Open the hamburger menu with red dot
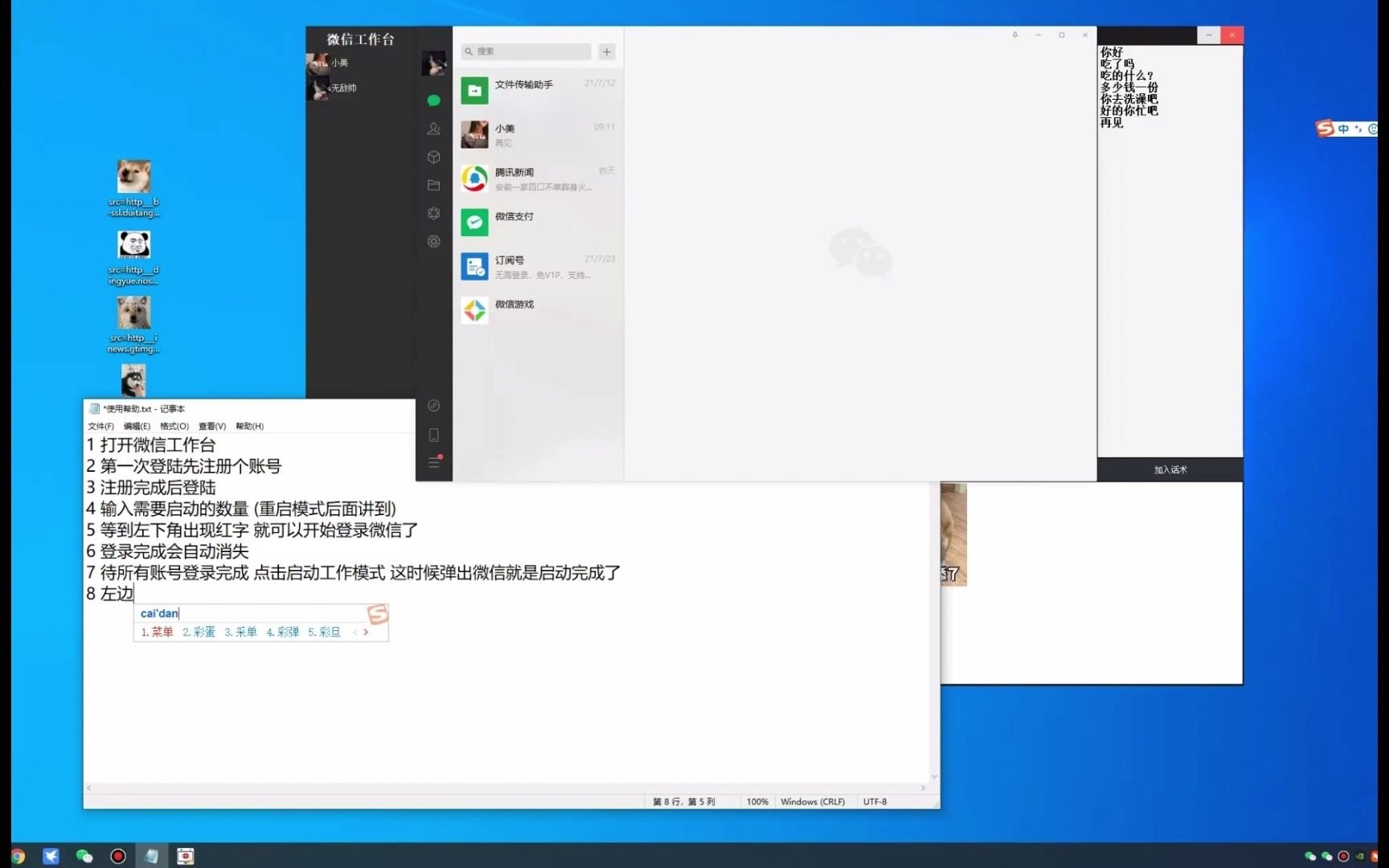 (434, 462)
